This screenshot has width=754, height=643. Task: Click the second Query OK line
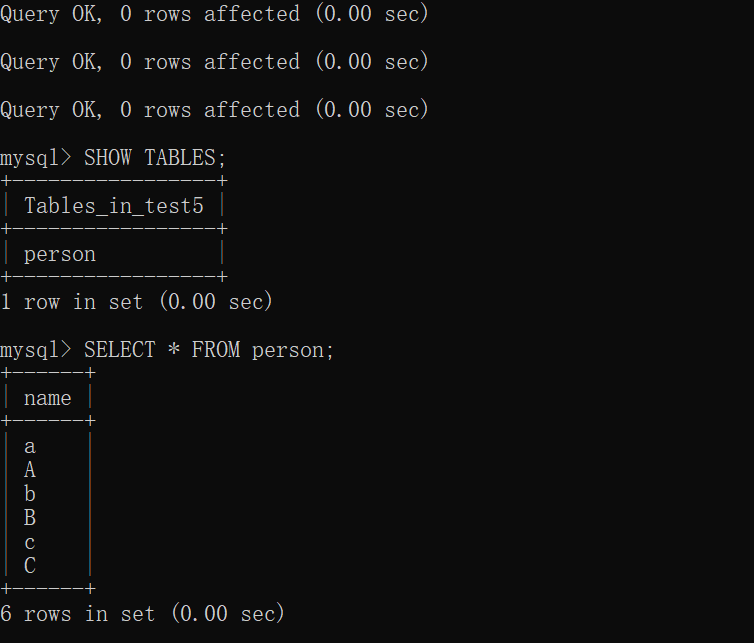coord(214,62)
